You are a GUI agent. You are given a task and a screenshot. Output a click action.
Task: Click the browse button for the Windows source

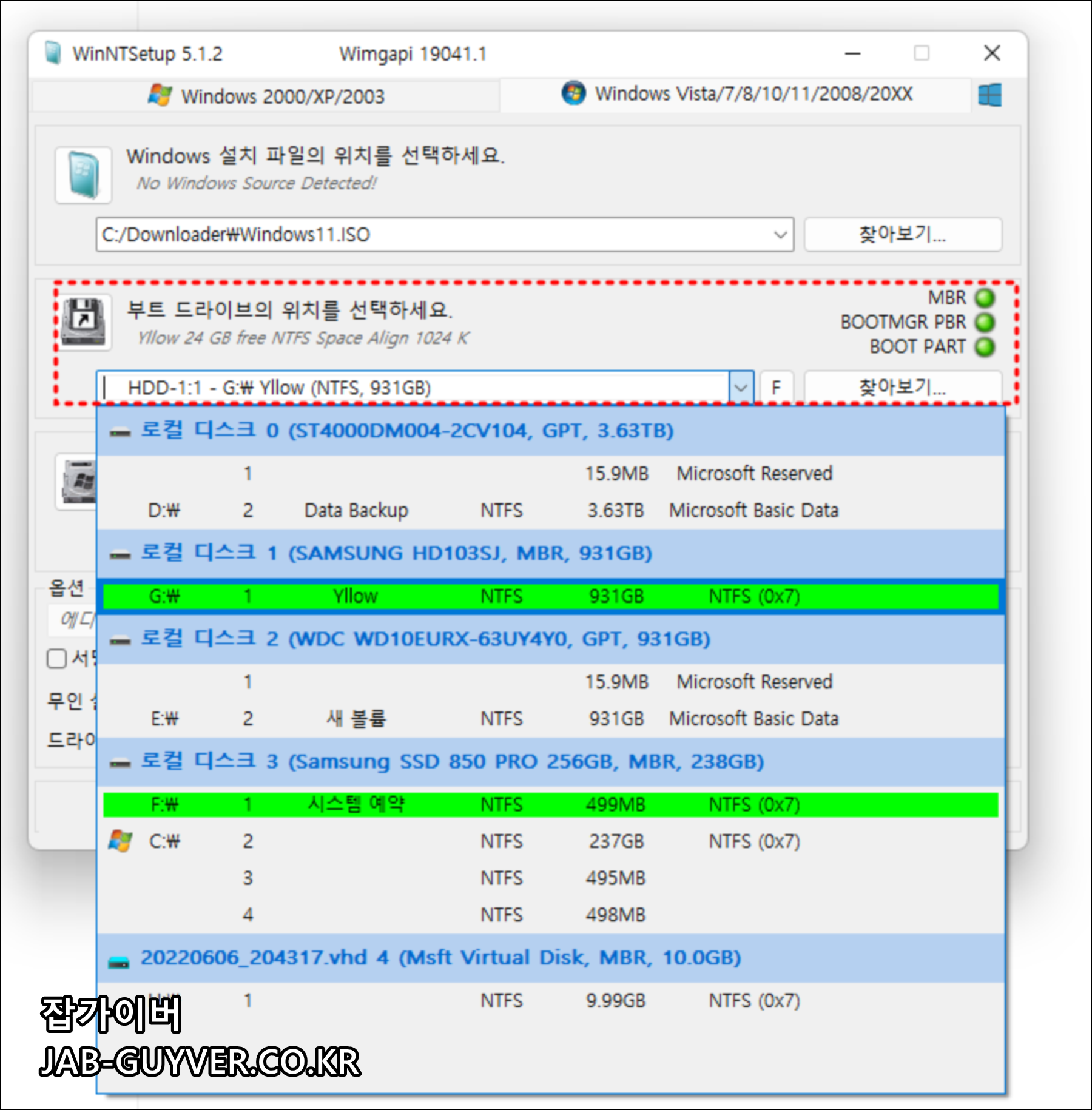903,234
